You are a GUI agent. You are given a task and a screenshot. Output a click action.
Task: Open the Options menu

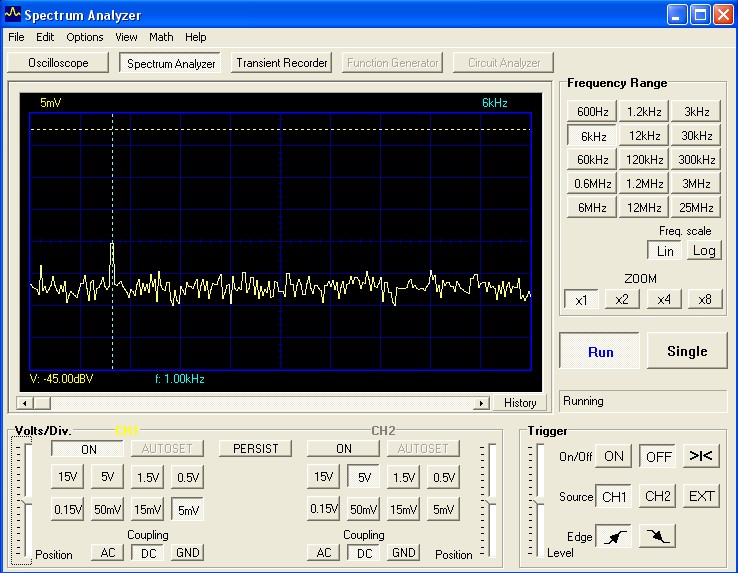pyautogui.click(x=85, y=37)
